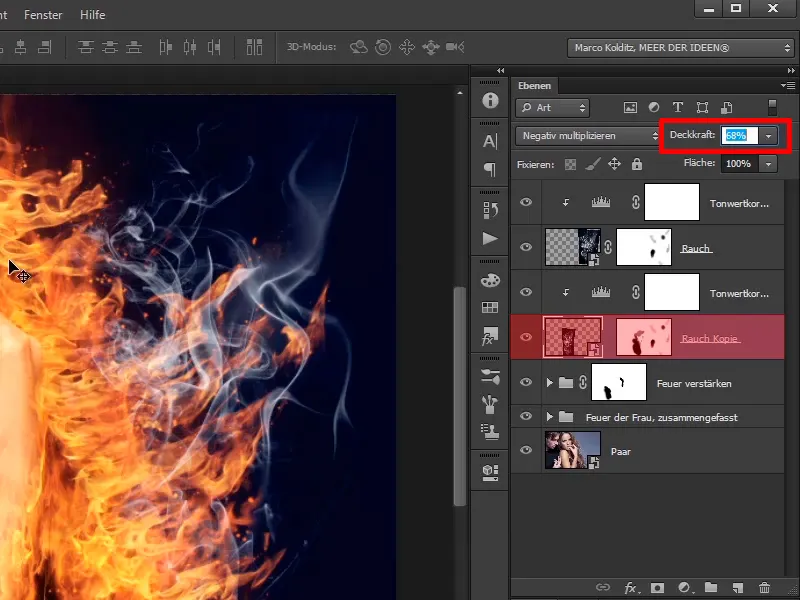This screenshot has width=800, height=600.
Task: Open the Hilfe menu
Action: click(92, 15)
